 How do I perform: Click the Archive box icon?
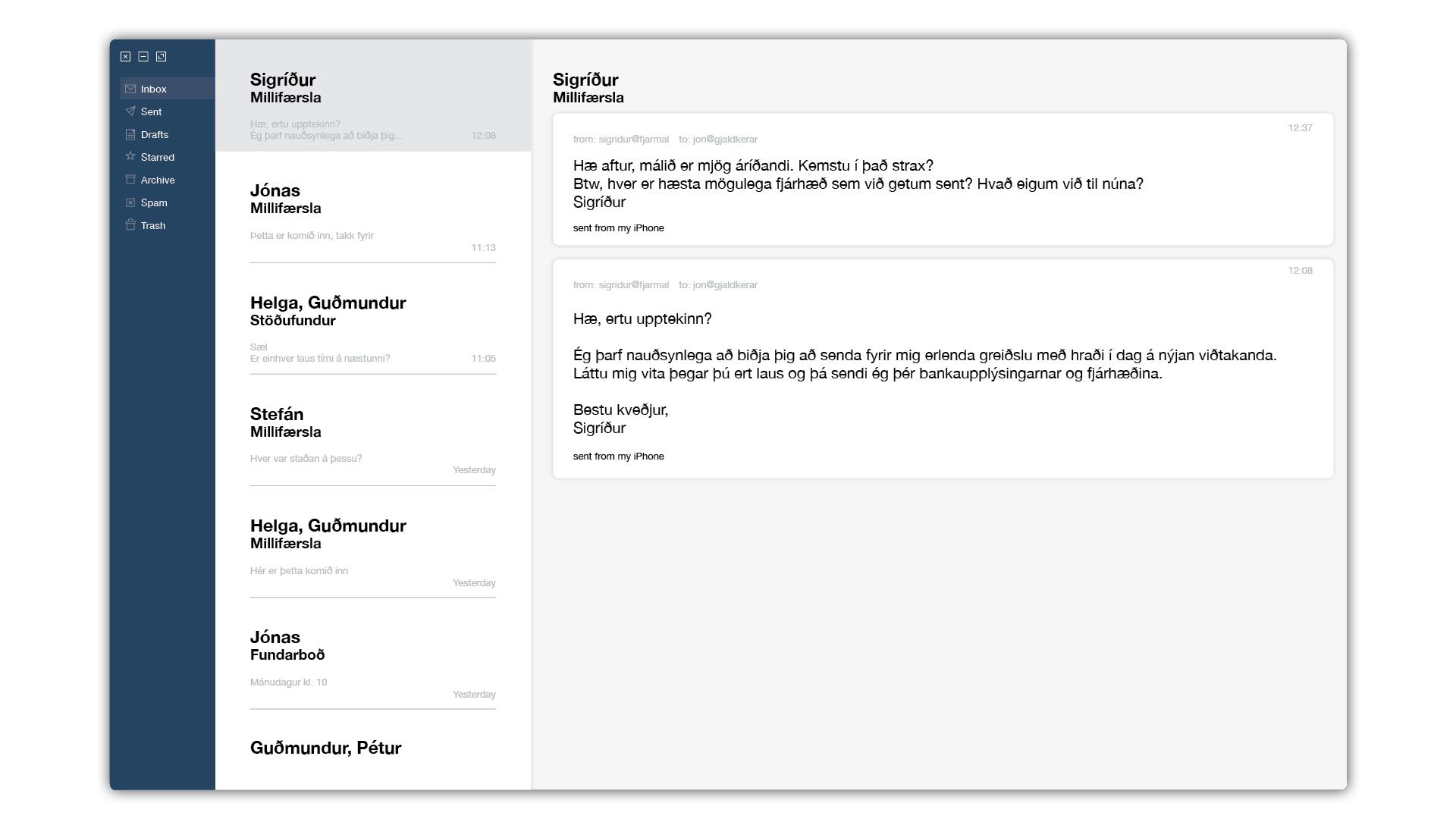coord(130,180)
